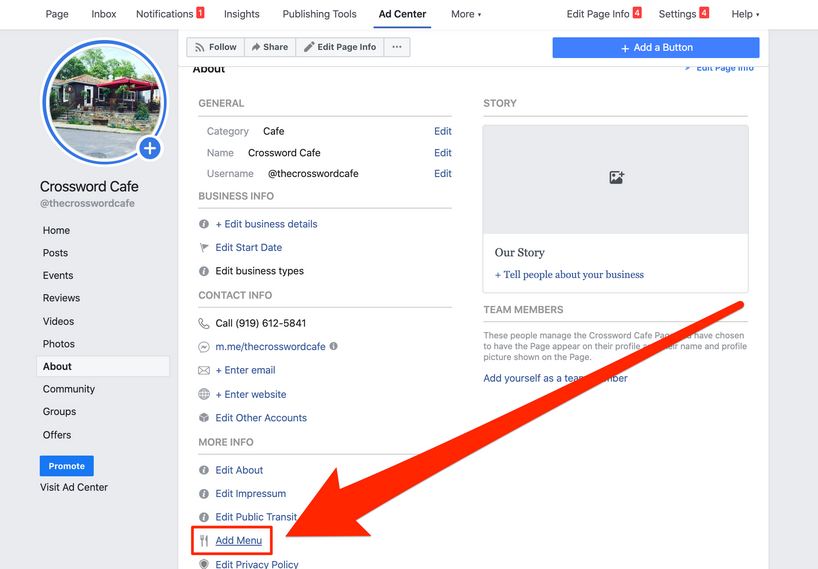Open Posts in the left sidebar

click(55, 252)
